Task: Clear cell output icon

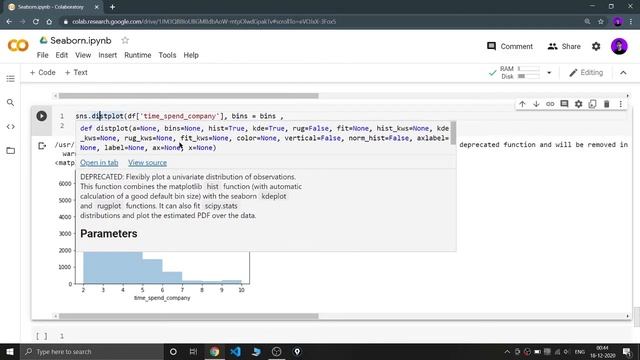Action: pyautogui.click(x=42, y=146)
